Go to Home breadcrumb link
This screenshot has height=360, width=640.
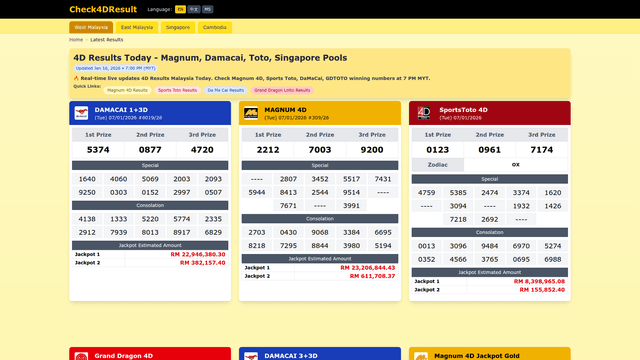76,40
